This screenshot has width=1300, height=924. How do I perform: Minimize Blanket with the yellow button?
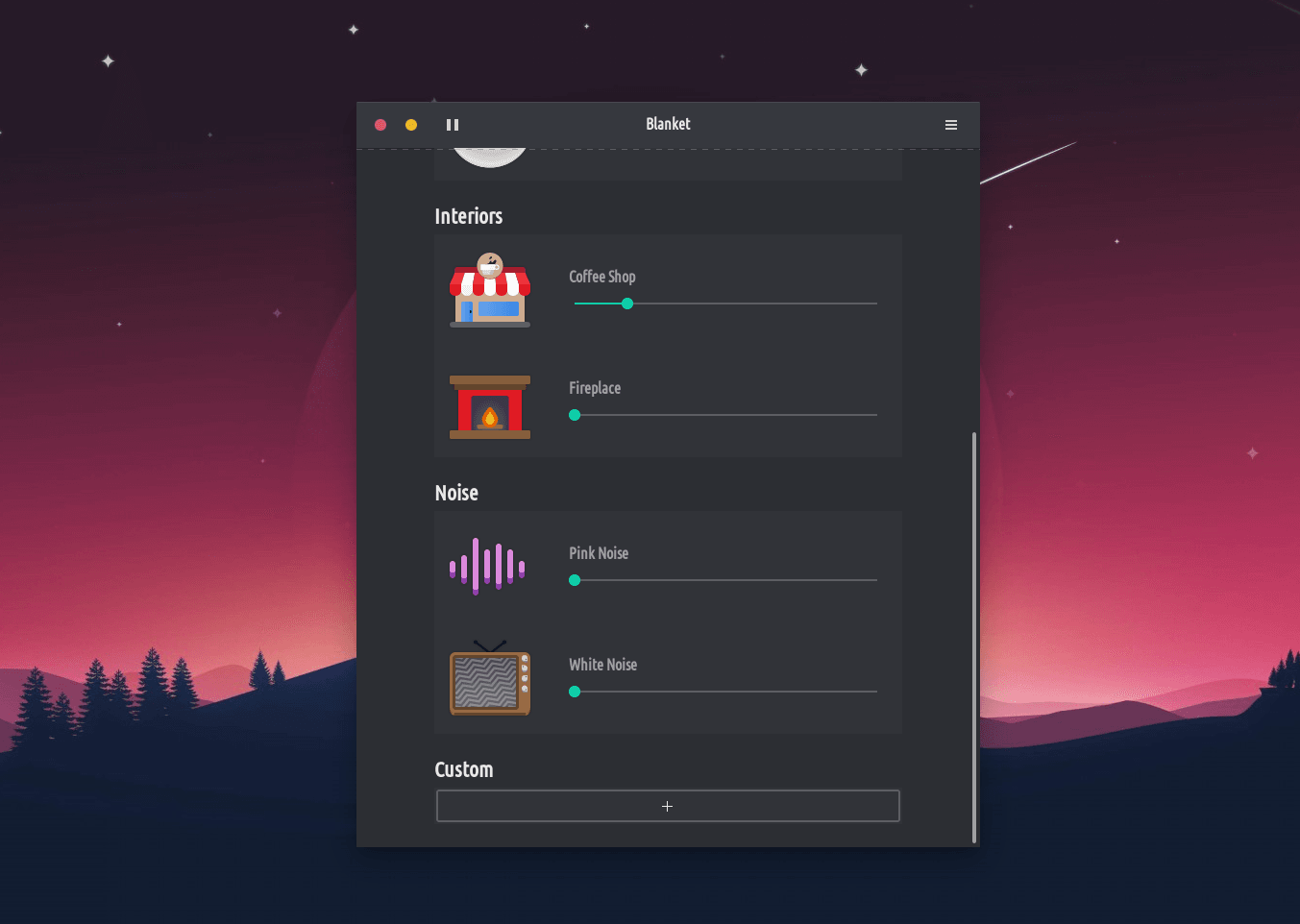coord(411,125)
